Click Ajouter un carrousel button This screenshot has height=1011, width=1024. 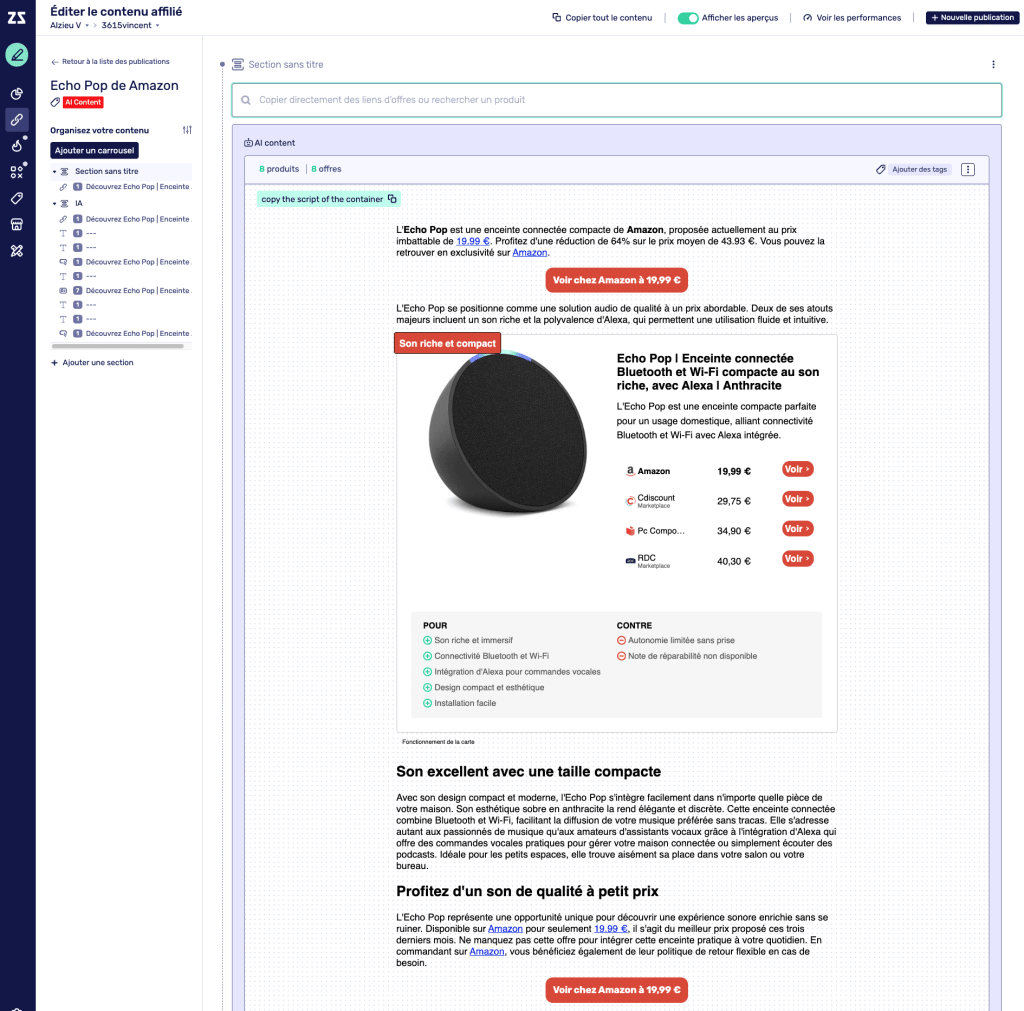click(x=94, y=151)
